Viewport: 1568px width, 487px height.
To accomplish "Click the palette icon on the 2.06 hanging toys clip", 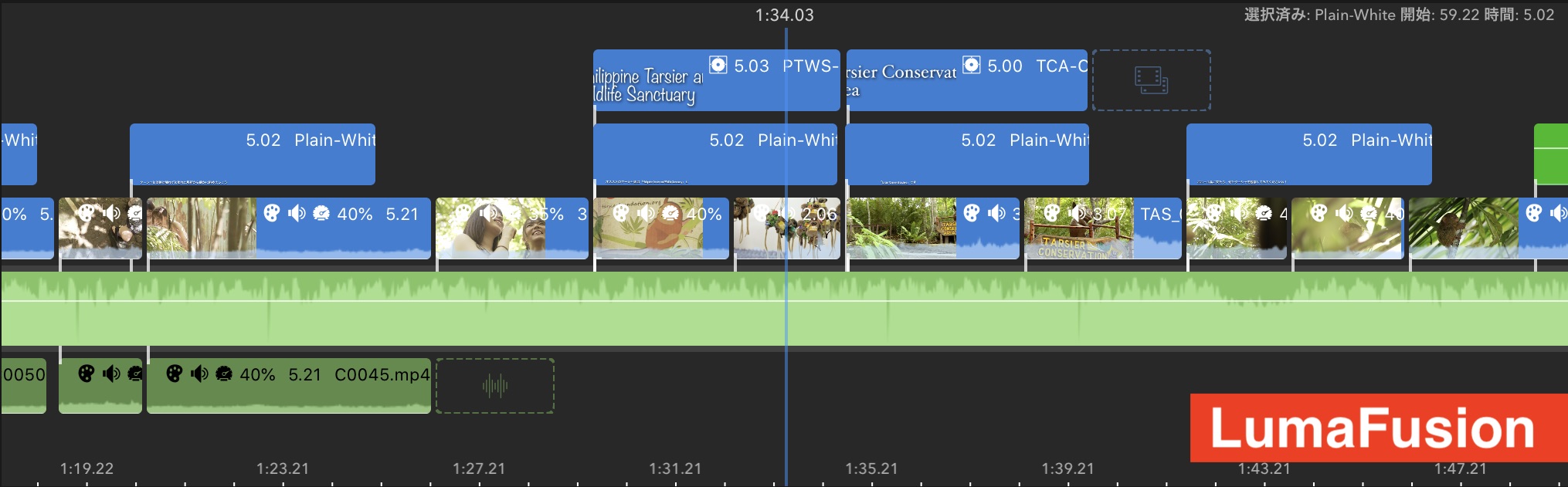I will 762,213.
